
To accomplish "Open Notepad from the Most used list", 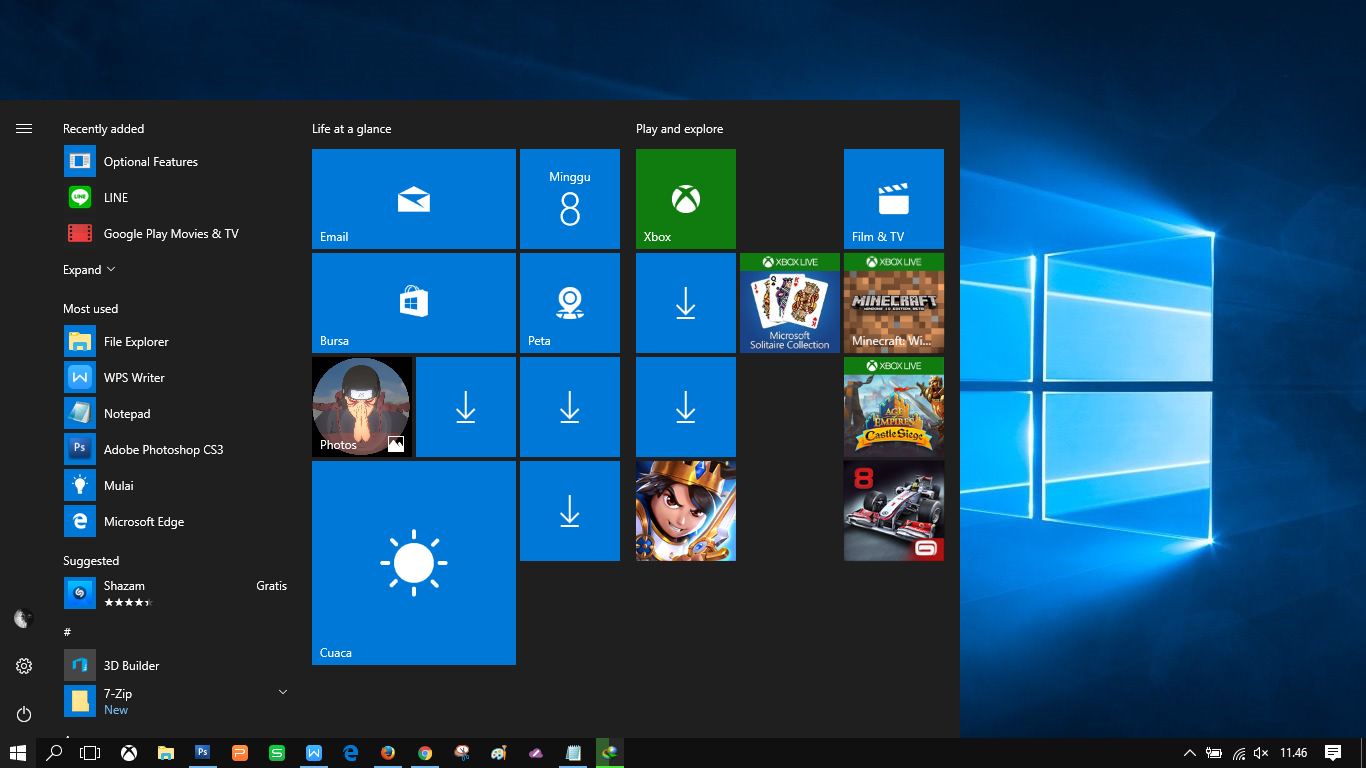I will tap(176, 414).
